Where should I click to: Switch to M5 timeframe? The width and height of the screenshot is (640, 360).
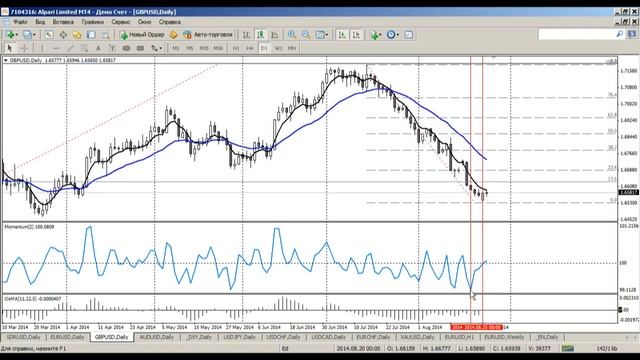[x=190, y=48]
